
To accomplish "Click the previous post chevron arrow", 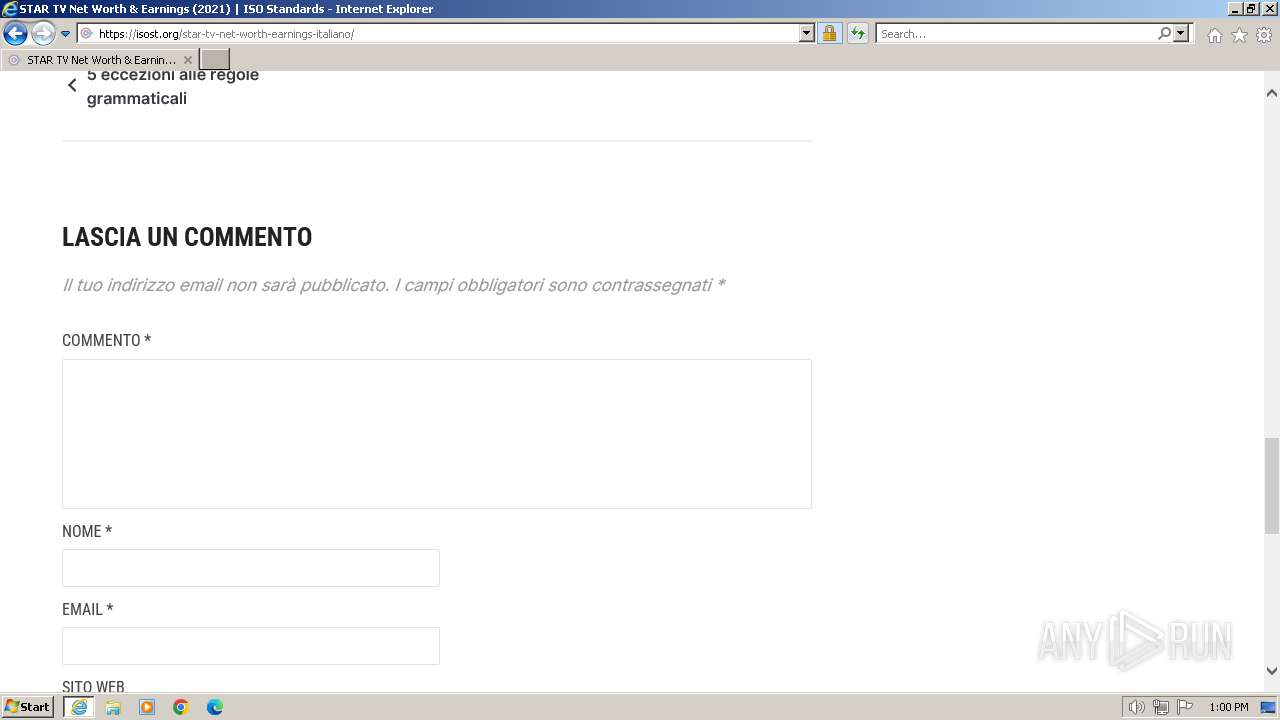I will (72, 86).
